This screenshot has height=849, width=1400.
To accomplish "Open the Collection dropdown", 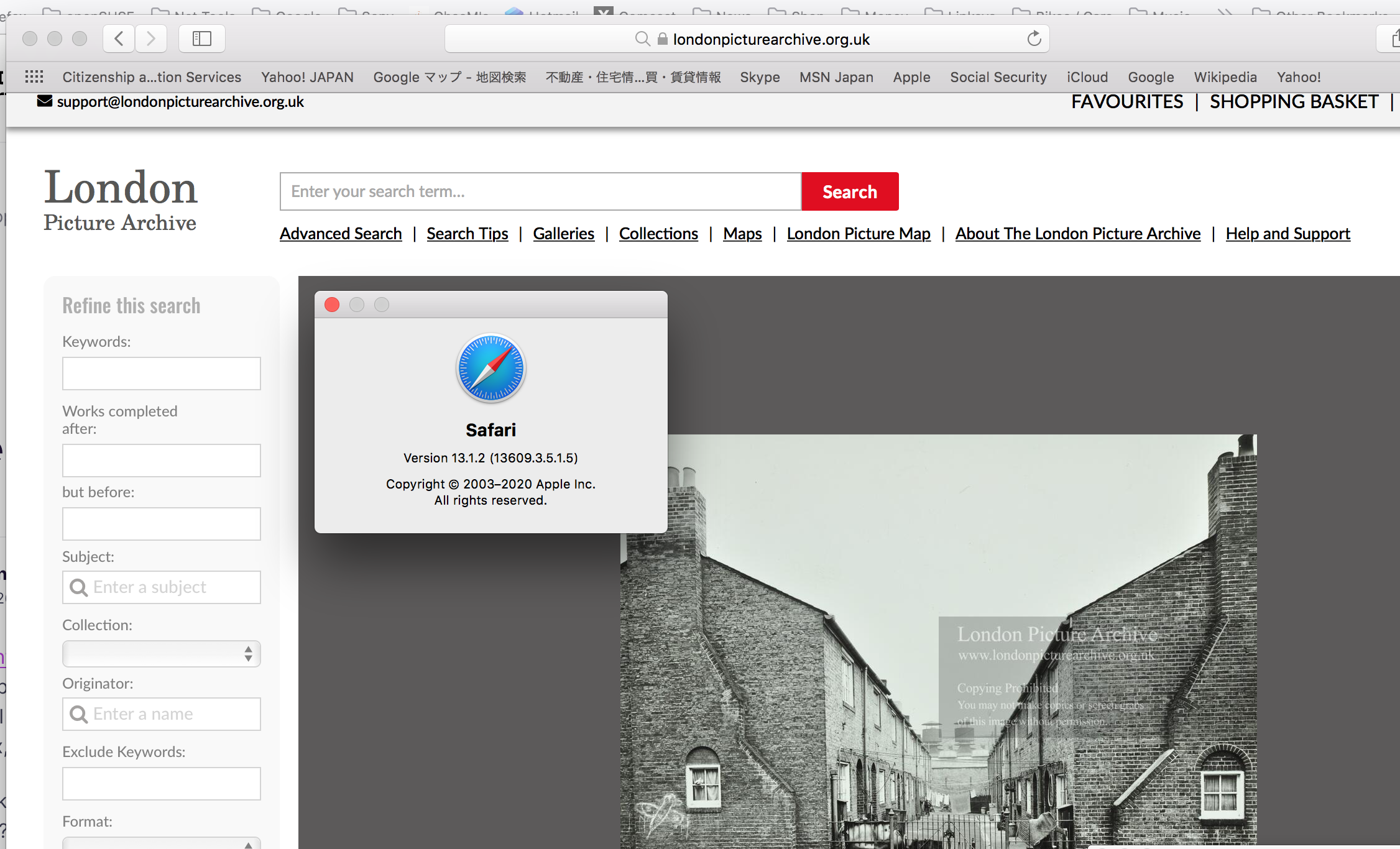I will pos(161,654).
